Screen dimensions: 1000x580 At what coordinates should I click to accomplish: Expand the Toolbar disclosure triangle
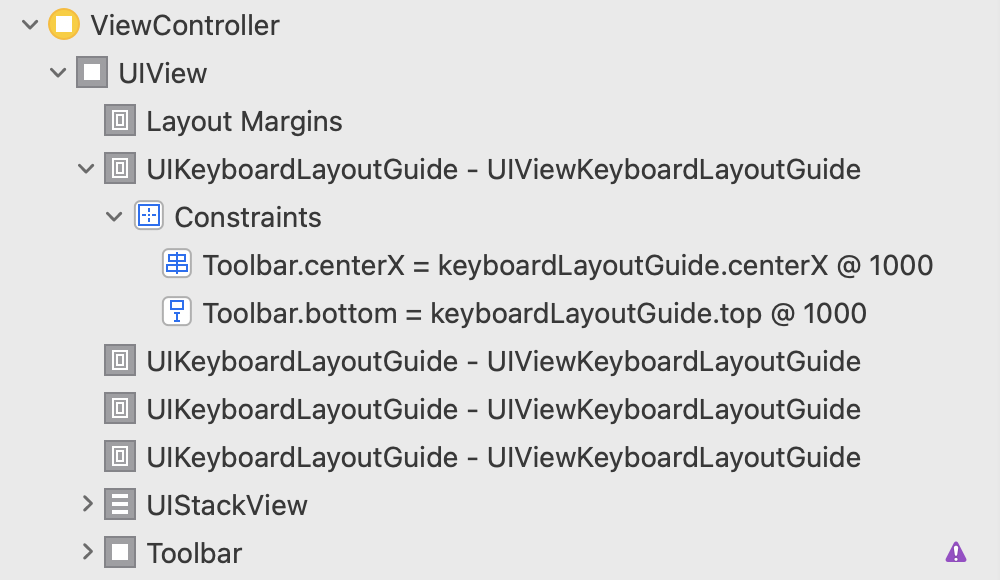tap(86, 552)
